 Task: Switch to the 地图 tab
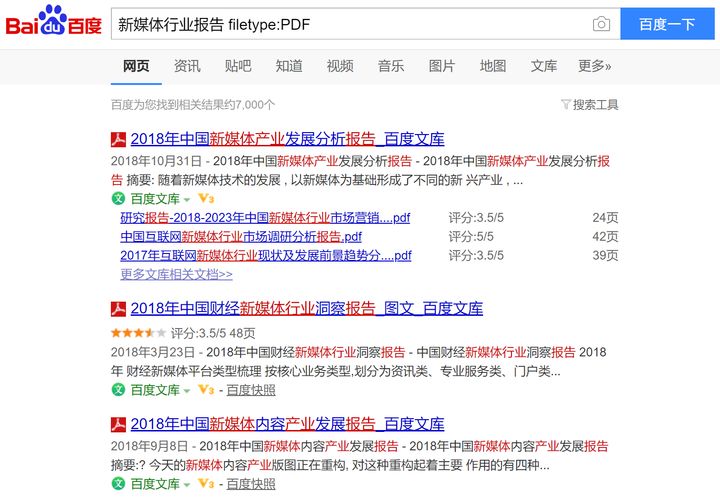[493, 66]
